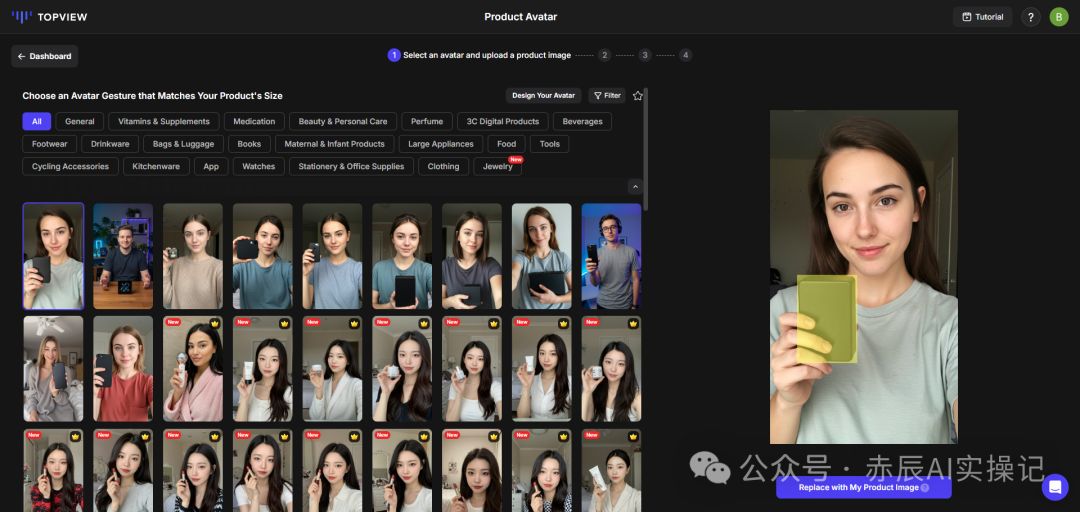
Task: Select the Medication category
Action: (x=254, y=121)
